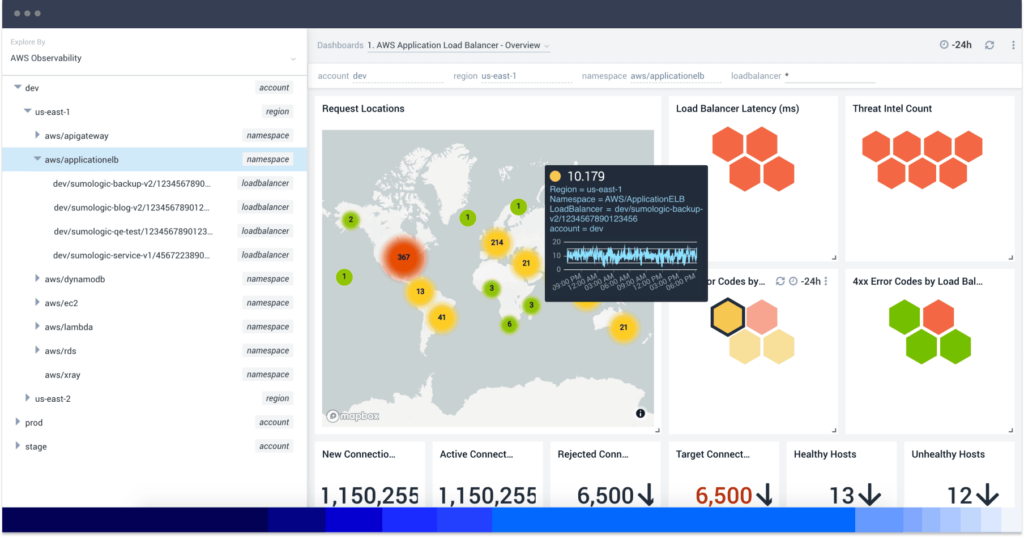The height and width of the screenshot is (537, 1024).
Task: Click the Threat Intel Count resize handle
Action: tap(1010, 257)
